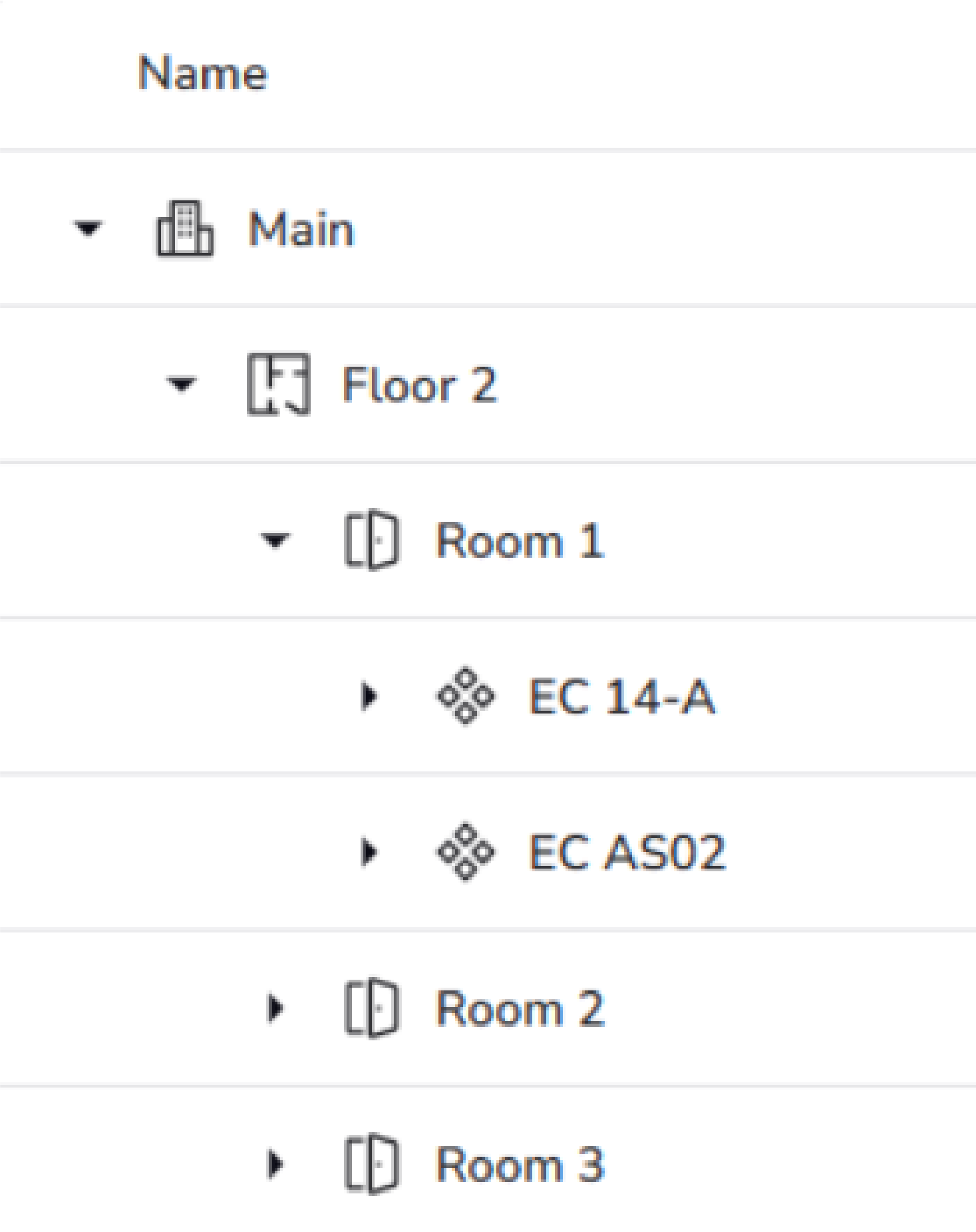The image size is (976, 1232).
Task: Select the EC 14-A label
Action: point(621,696)
